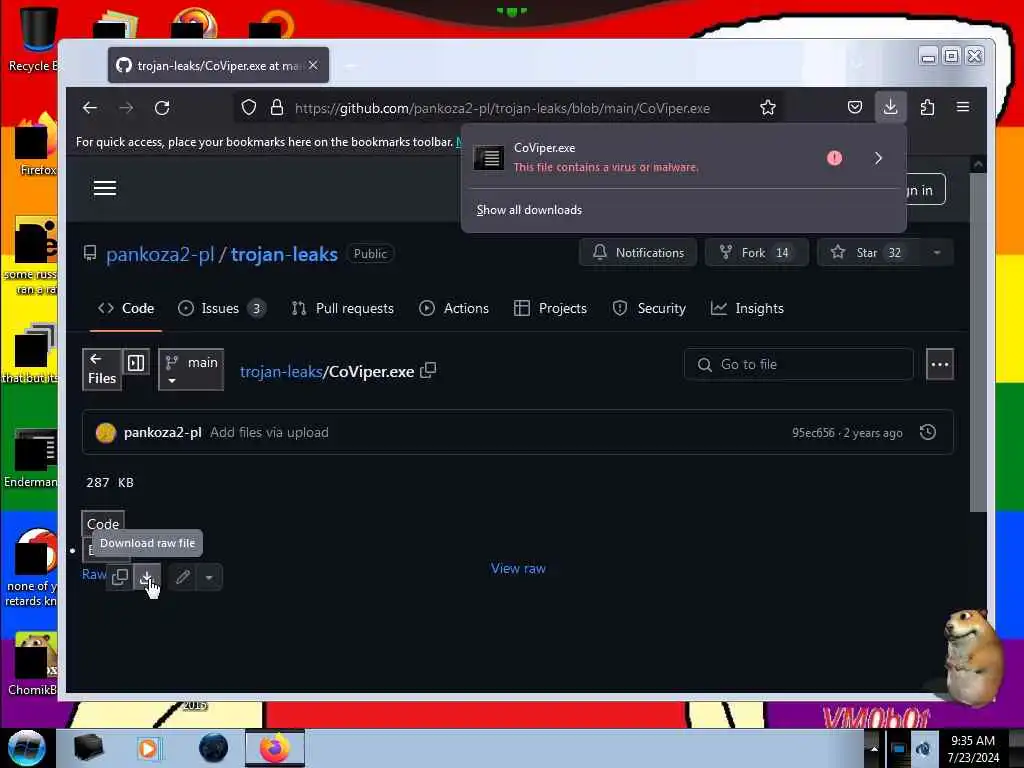View file history clock icon
1024x768 pixels.
click(x=928, y=432)
